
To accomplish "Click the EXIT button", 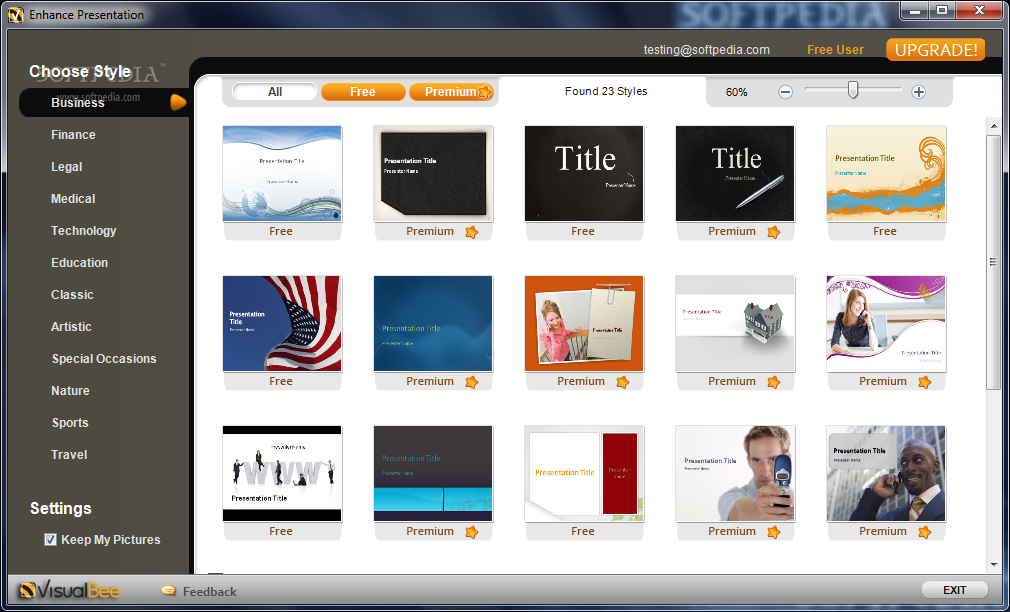I will (x=954, y=590).
